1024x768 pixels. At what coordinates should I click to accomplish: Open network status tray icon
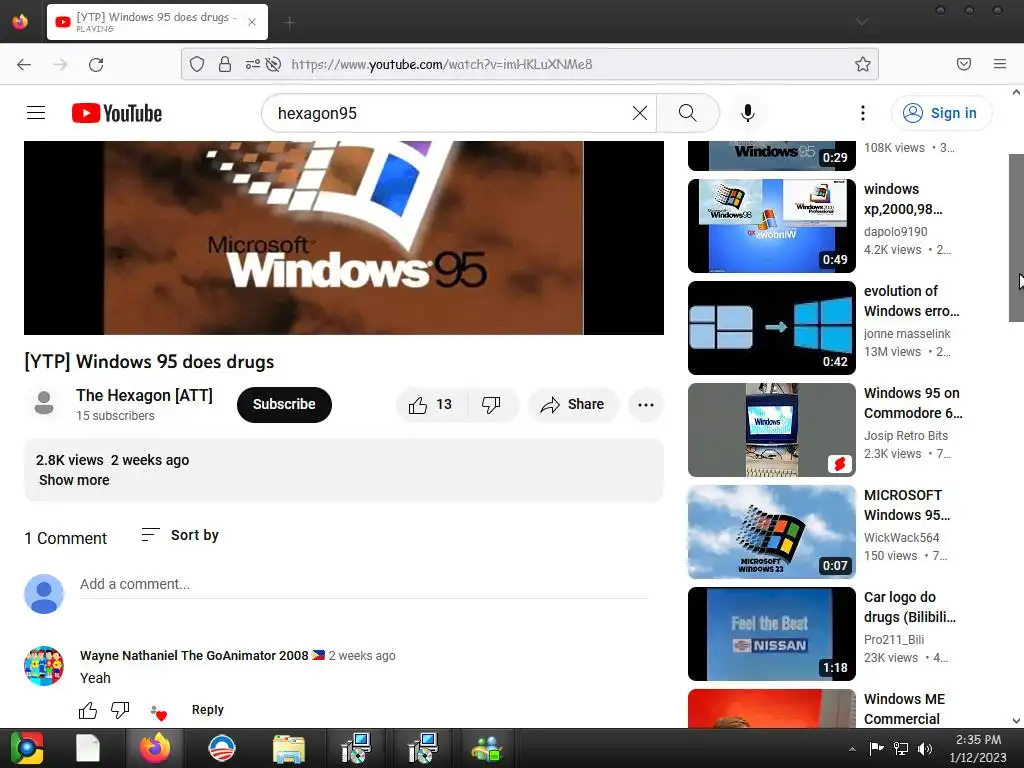coord(901,749)
